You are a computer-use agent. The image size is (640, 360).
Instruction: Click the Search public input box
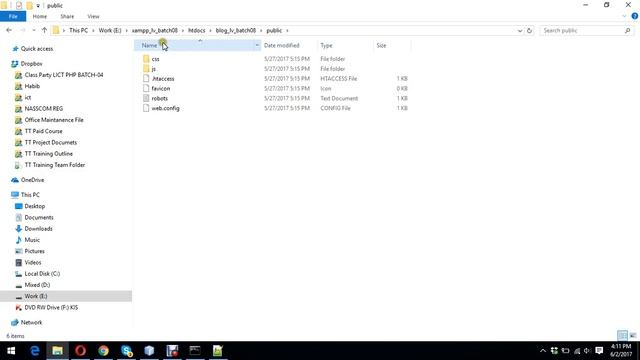pyautogui.click(x=582, y=31)
